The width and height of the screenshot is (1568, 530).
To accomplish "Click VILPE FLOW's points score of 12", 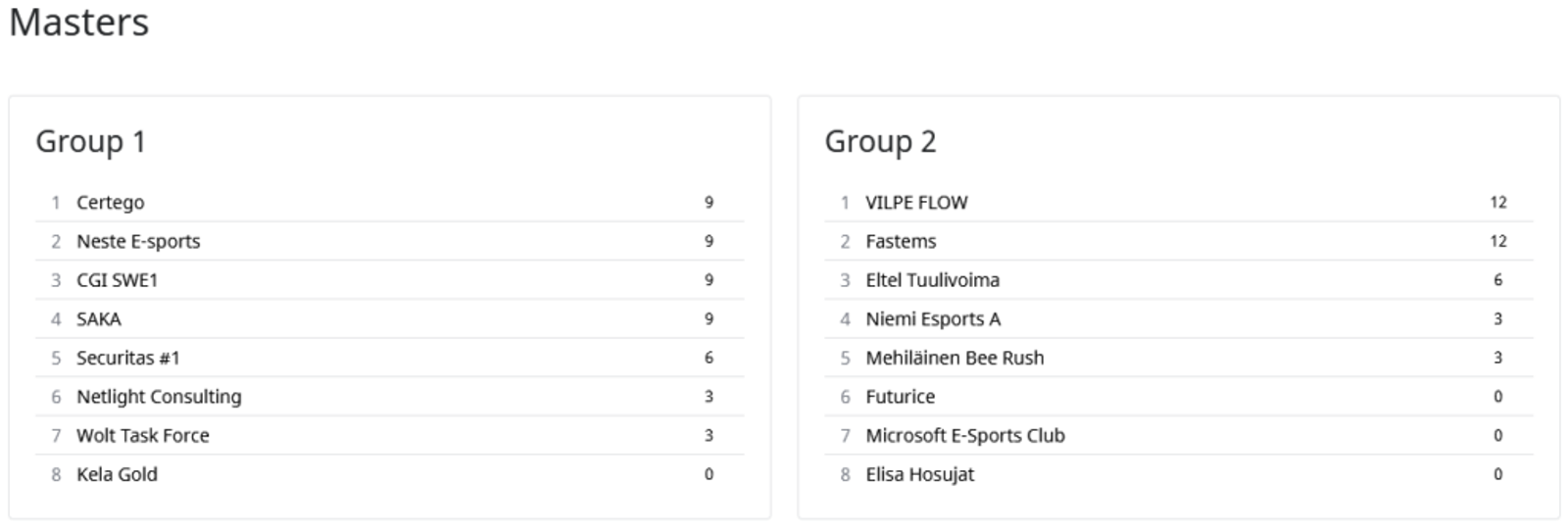I will 1497,203.
